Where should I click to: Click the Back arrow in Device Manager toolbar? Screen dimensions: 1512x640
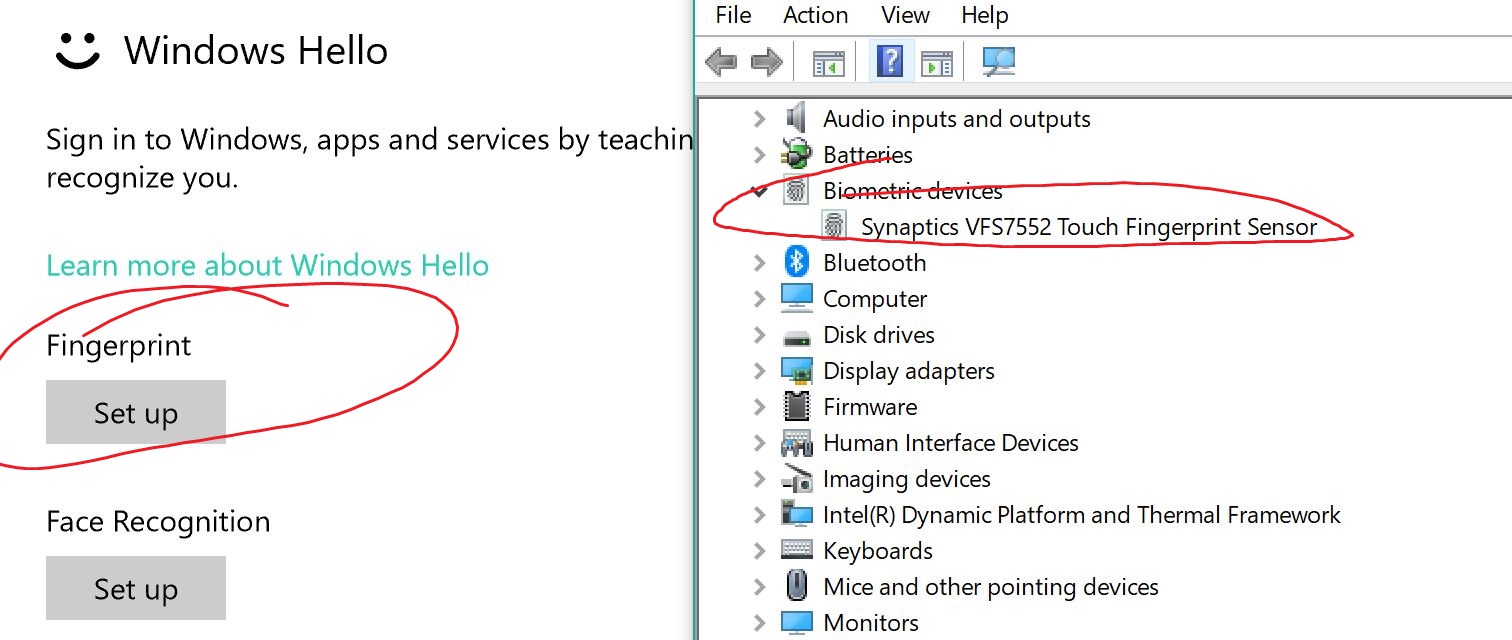coord(721,63)
